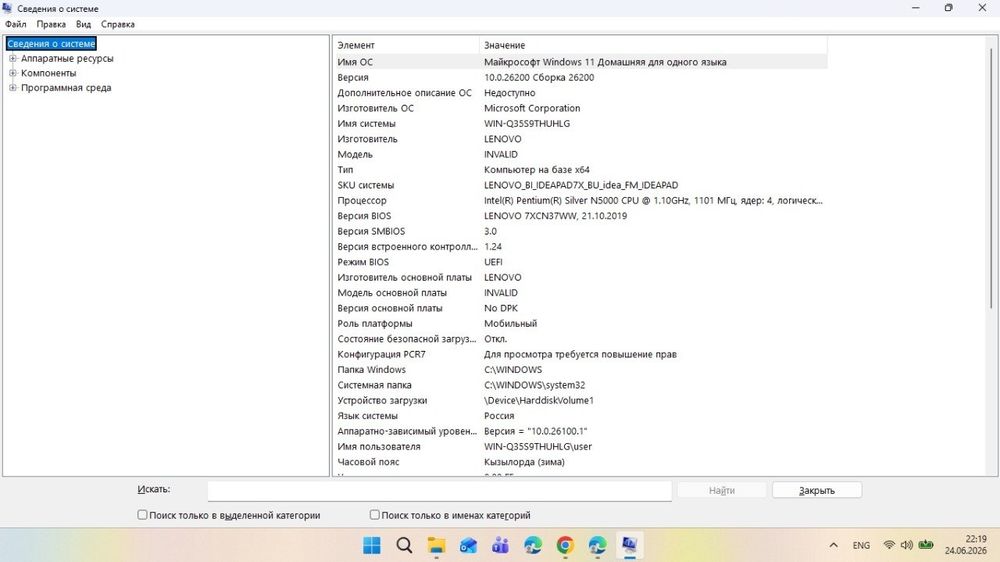Sort by the Значение column header
The height and width of the screenshot is (562, 1000).
653,45
